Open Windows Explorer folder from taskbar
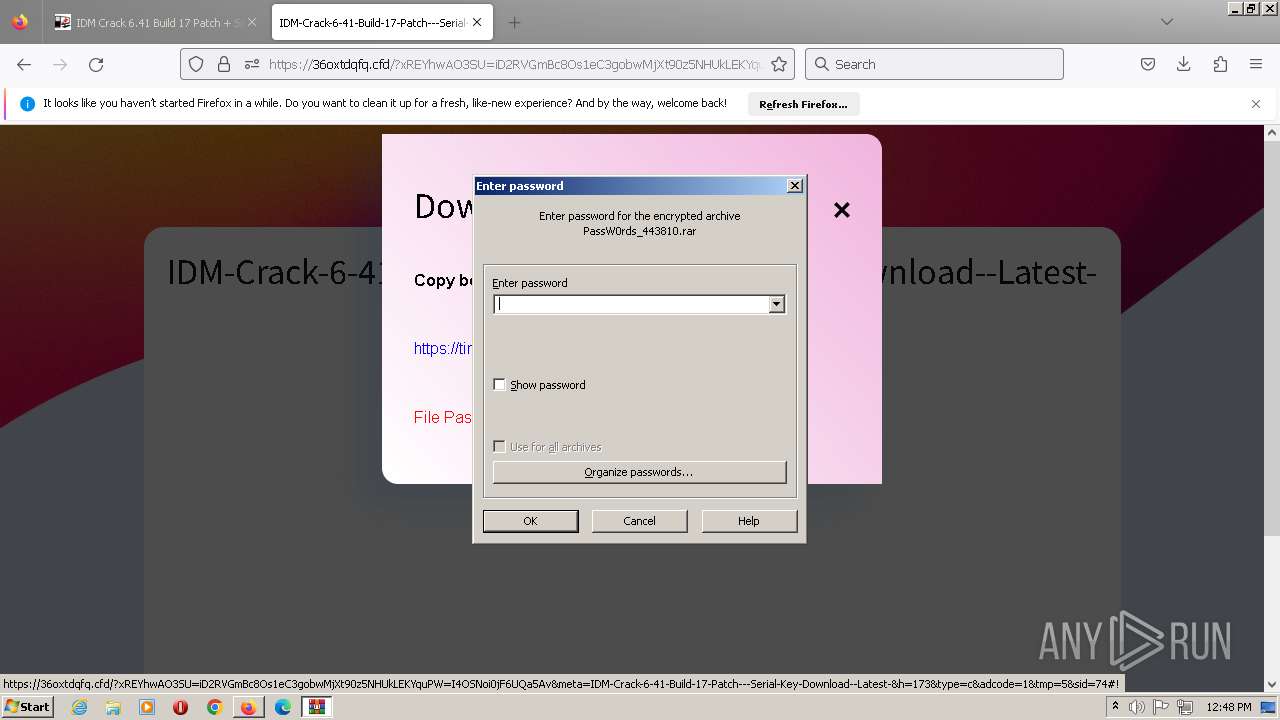This screenshot has height=720, width=1280. (x=113, y=707)
